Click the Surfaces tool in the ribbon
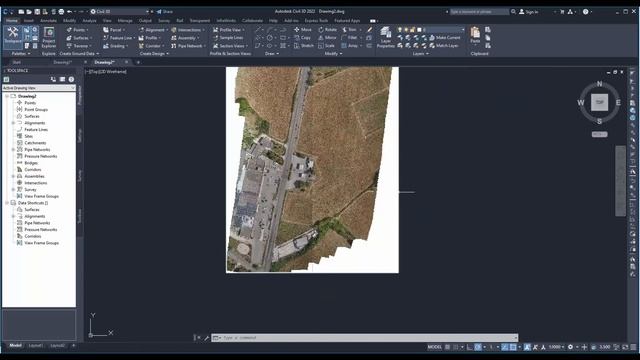The width and height of the screenshot is (640, 360). 79,38
